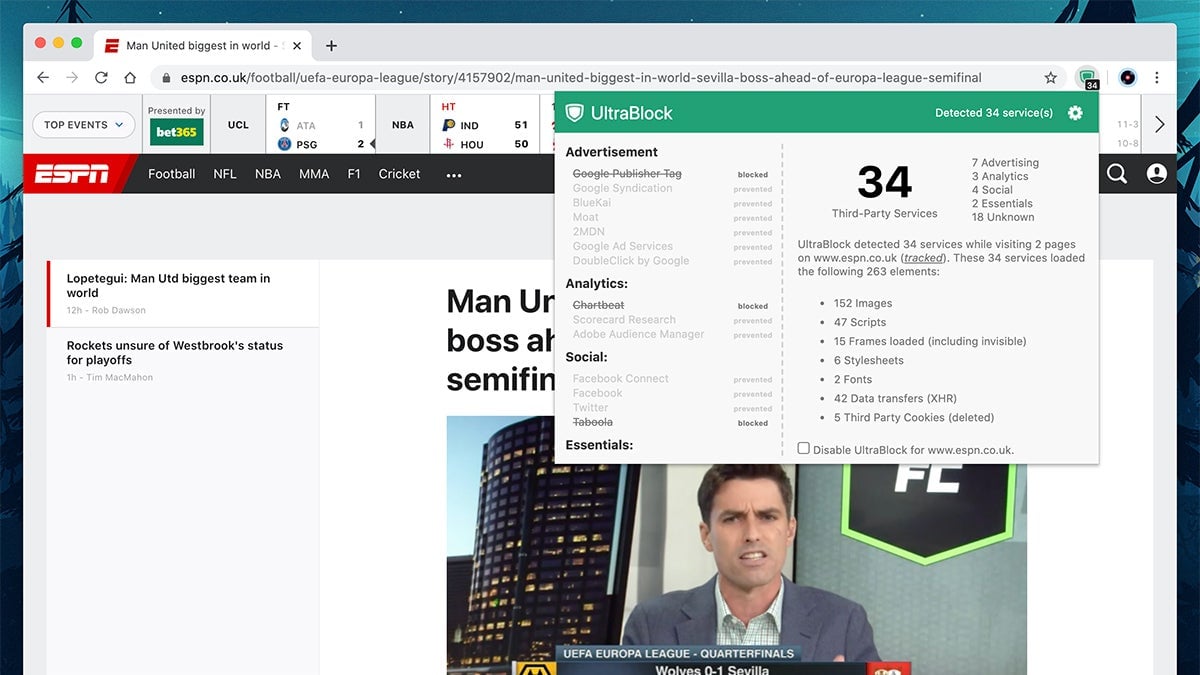1200x675 pixels.
Task: Click the right chevron to view more scores
Action: click(x=1159, y=124)
